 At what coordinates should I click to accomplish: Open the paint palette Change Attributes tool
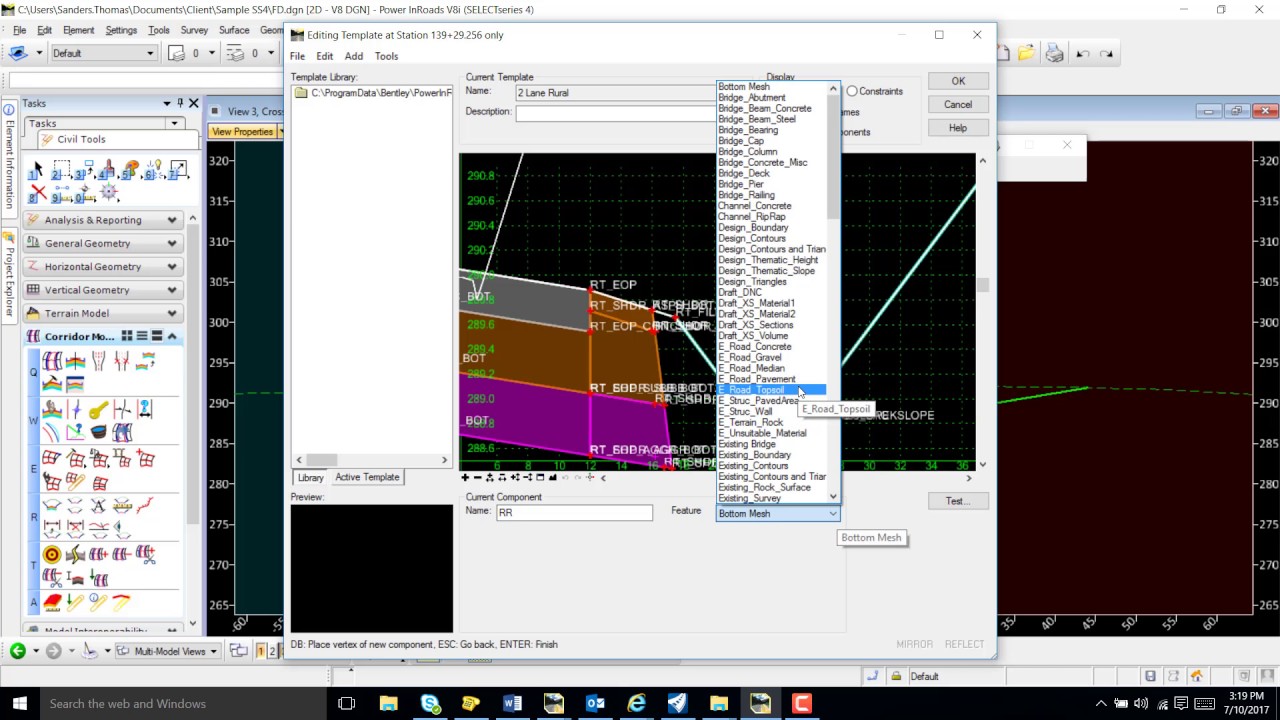coord(131,169)
